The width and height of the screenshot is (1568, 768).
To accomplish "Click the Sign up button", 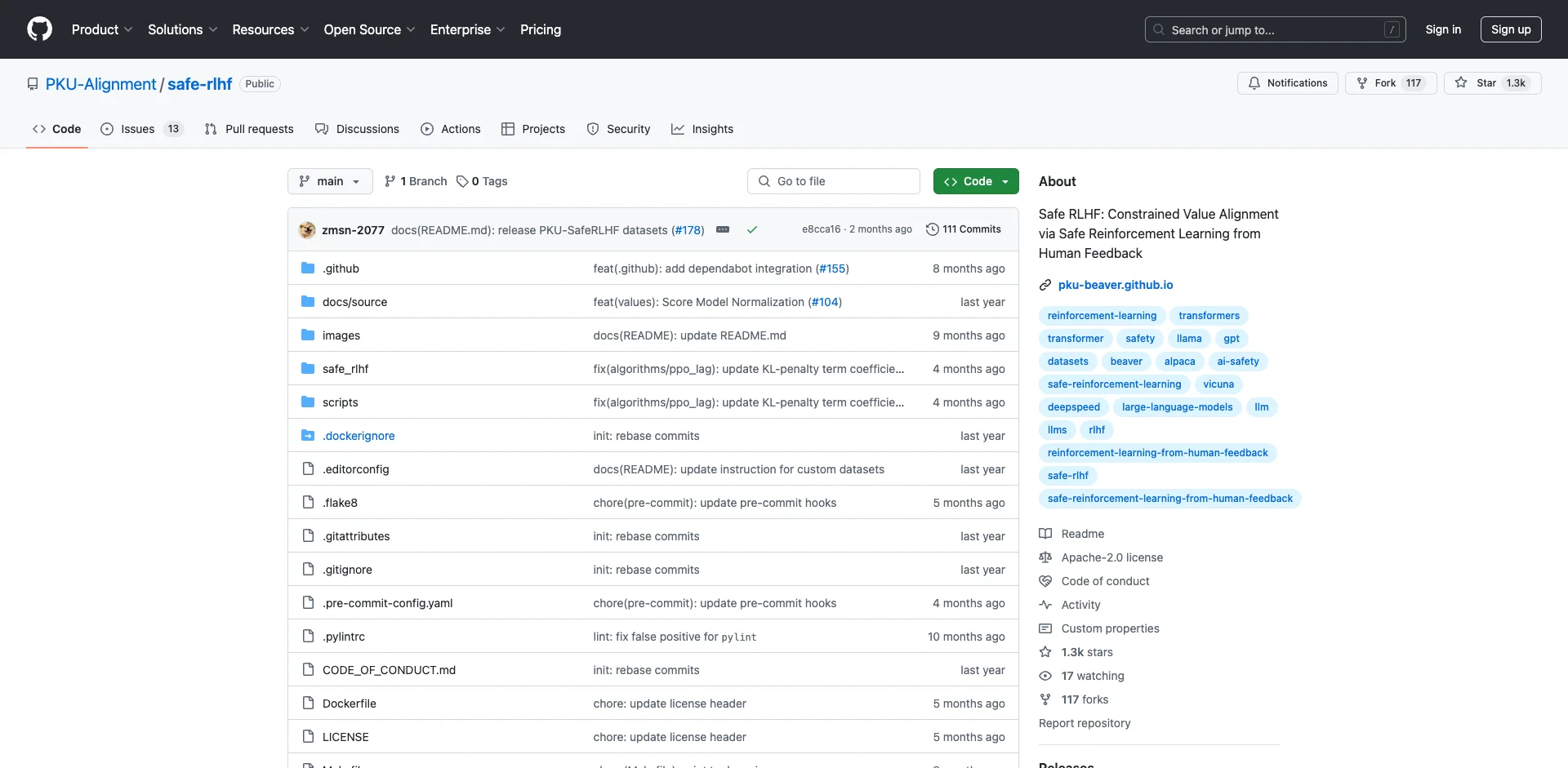I will coord(1511,29).
